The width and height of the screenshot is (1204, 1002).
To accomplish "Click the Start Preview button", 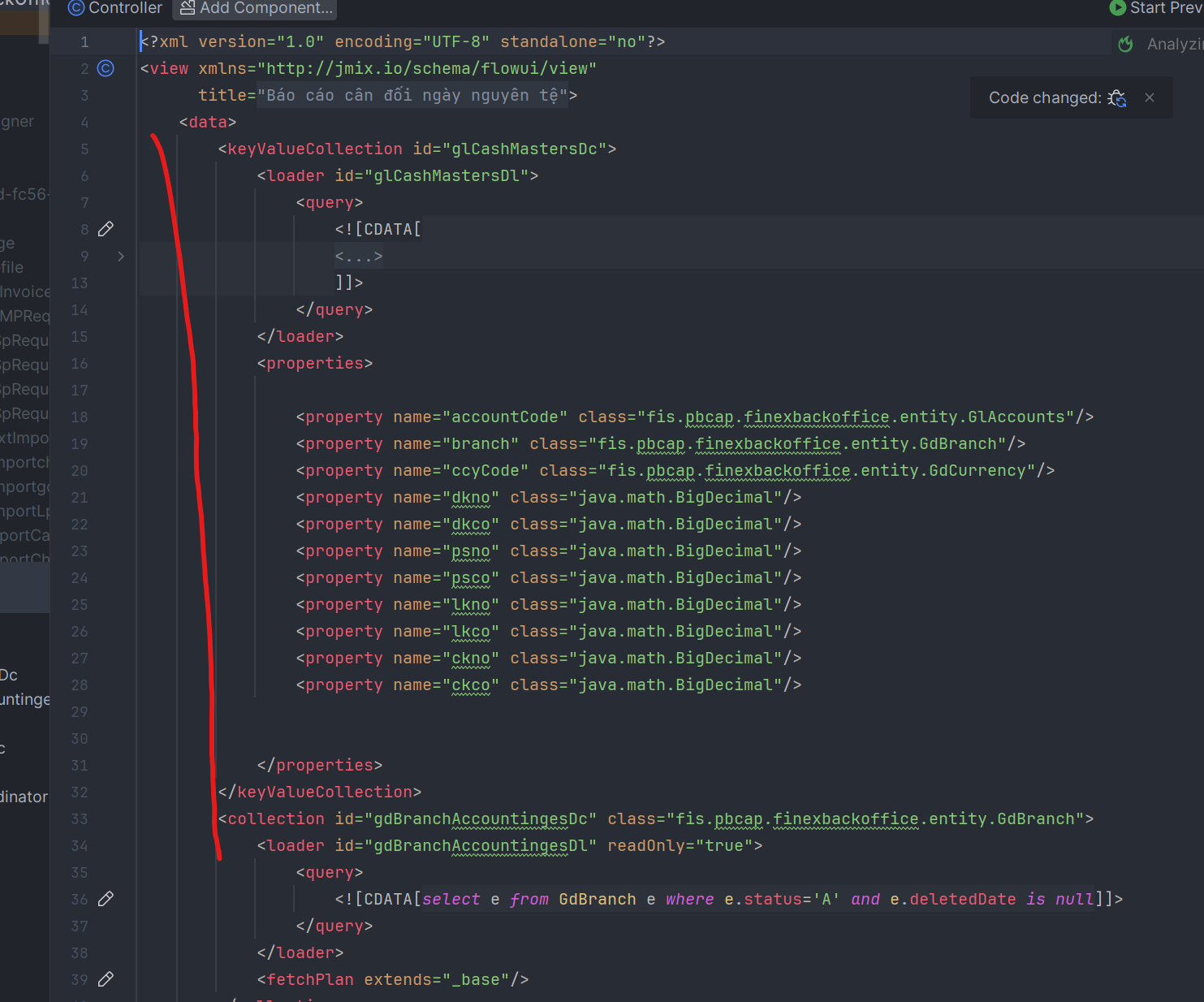I will pos(1156,8).
